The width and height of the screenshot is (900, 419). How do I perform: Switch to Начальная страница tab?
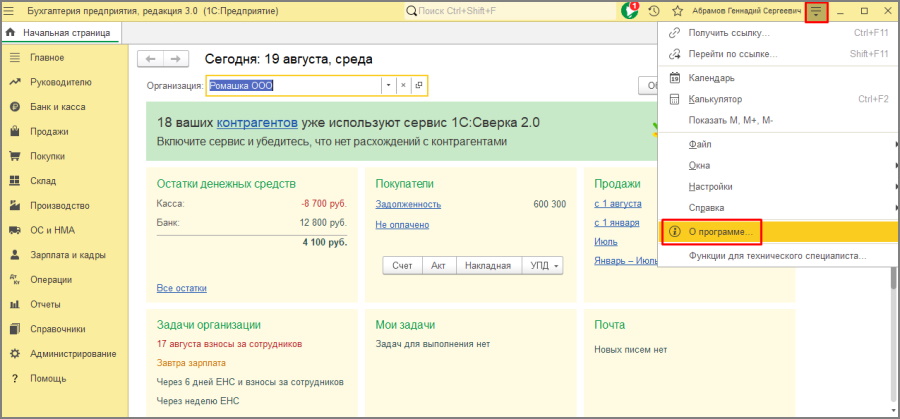click(60, 33)
